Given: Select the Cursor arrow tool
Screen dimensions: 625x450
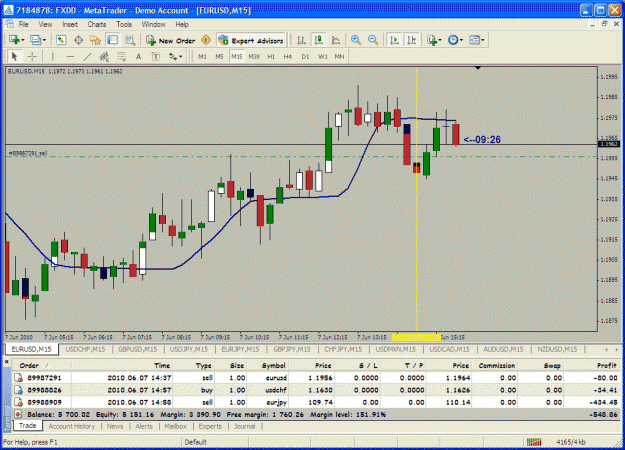Looking at the screenshot, I should coord(15,57).
